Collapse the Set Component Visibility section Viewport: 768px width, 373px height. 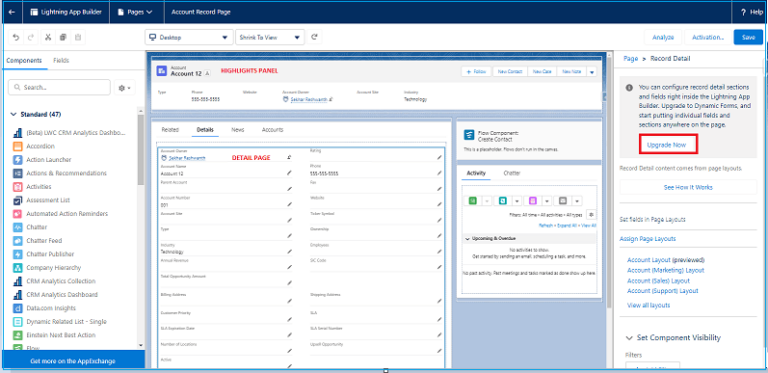(629, 338)
